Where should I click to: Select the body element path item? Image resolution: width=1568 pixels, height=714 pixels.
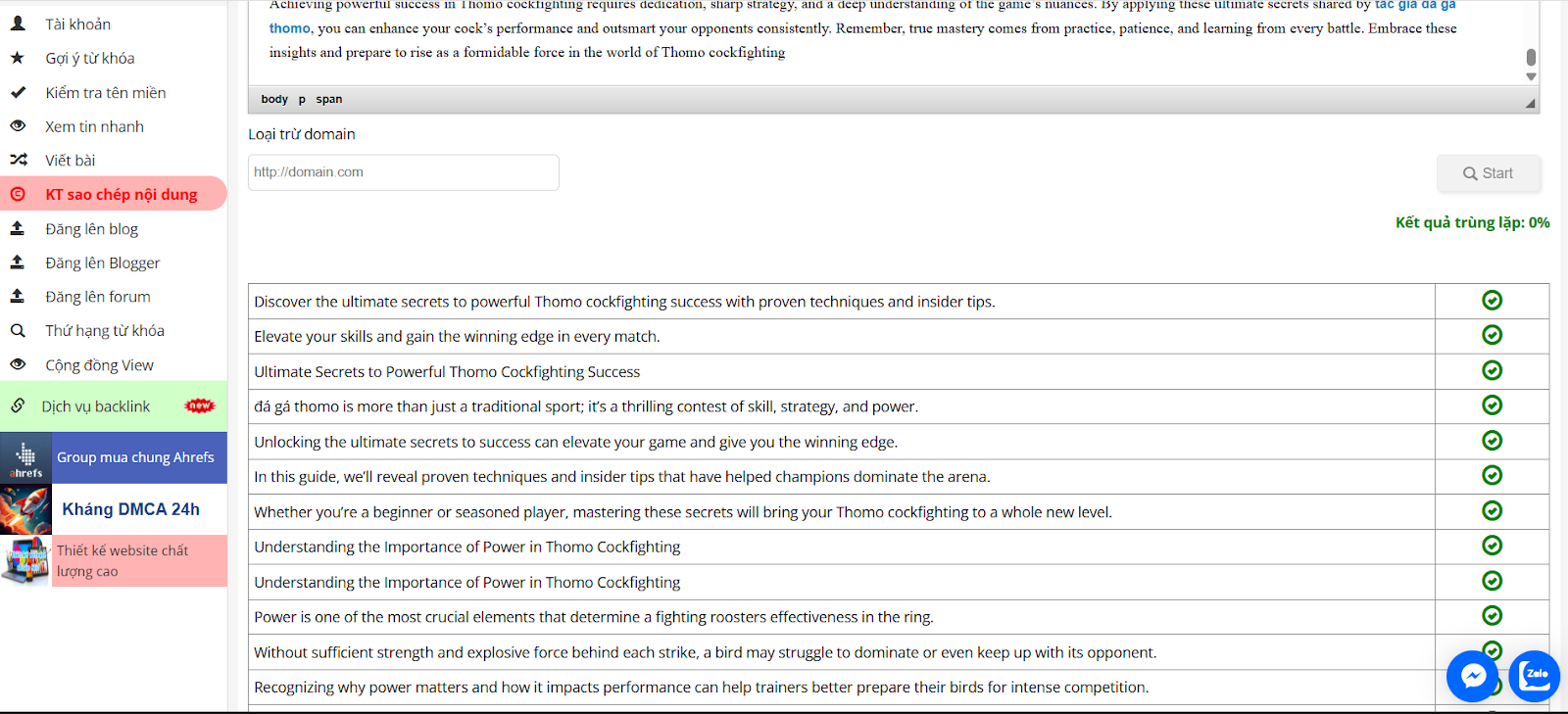274,99
